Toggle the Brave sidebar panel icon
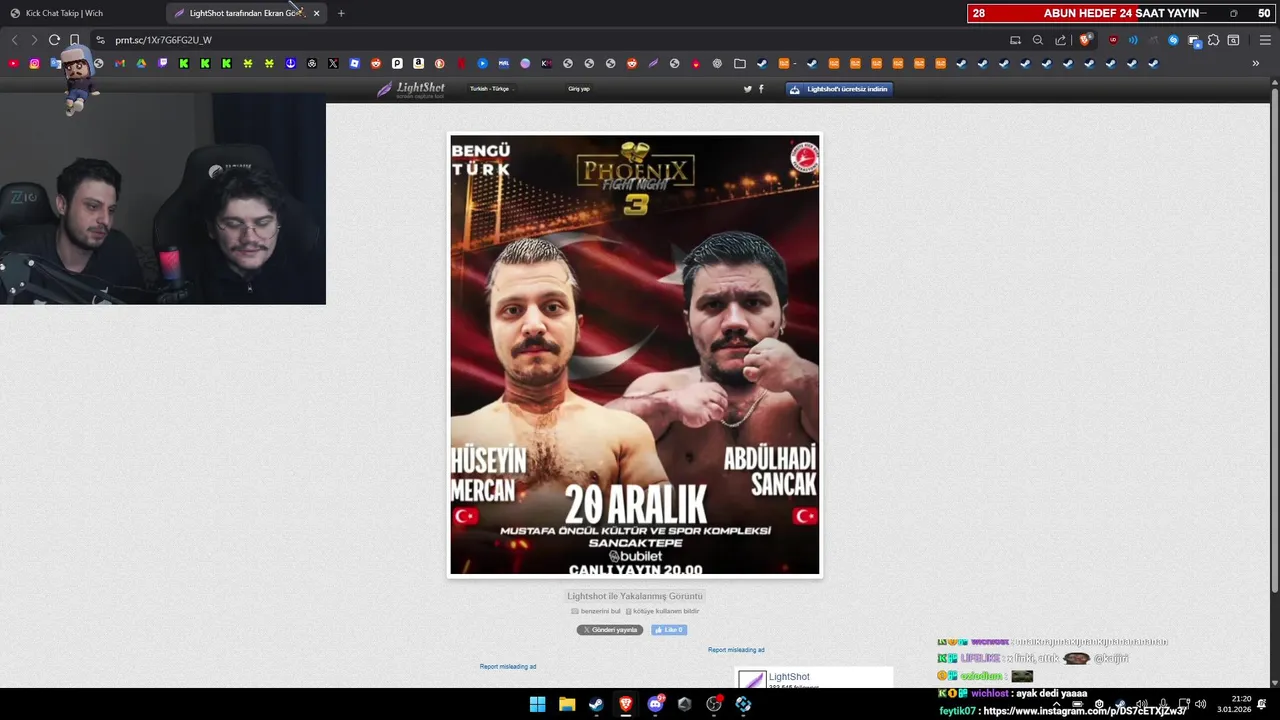This screenshot has height=720, width=1280. point(1234,40)
